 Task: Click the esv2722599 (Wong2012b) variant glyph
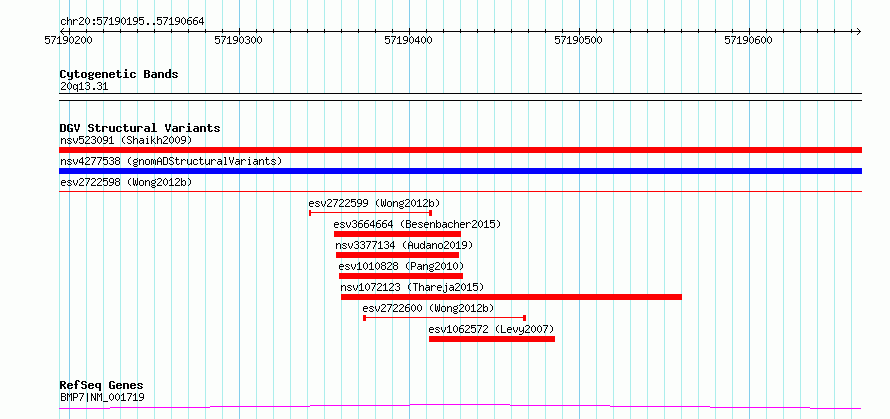(371, 213)
